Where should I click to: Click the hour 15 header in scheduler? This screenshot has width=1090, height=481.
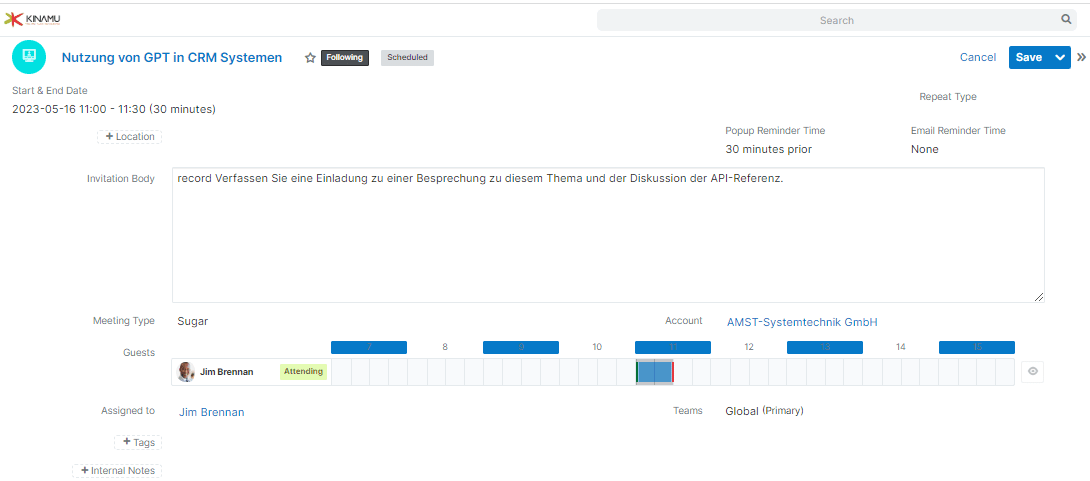tap(977, 347)
